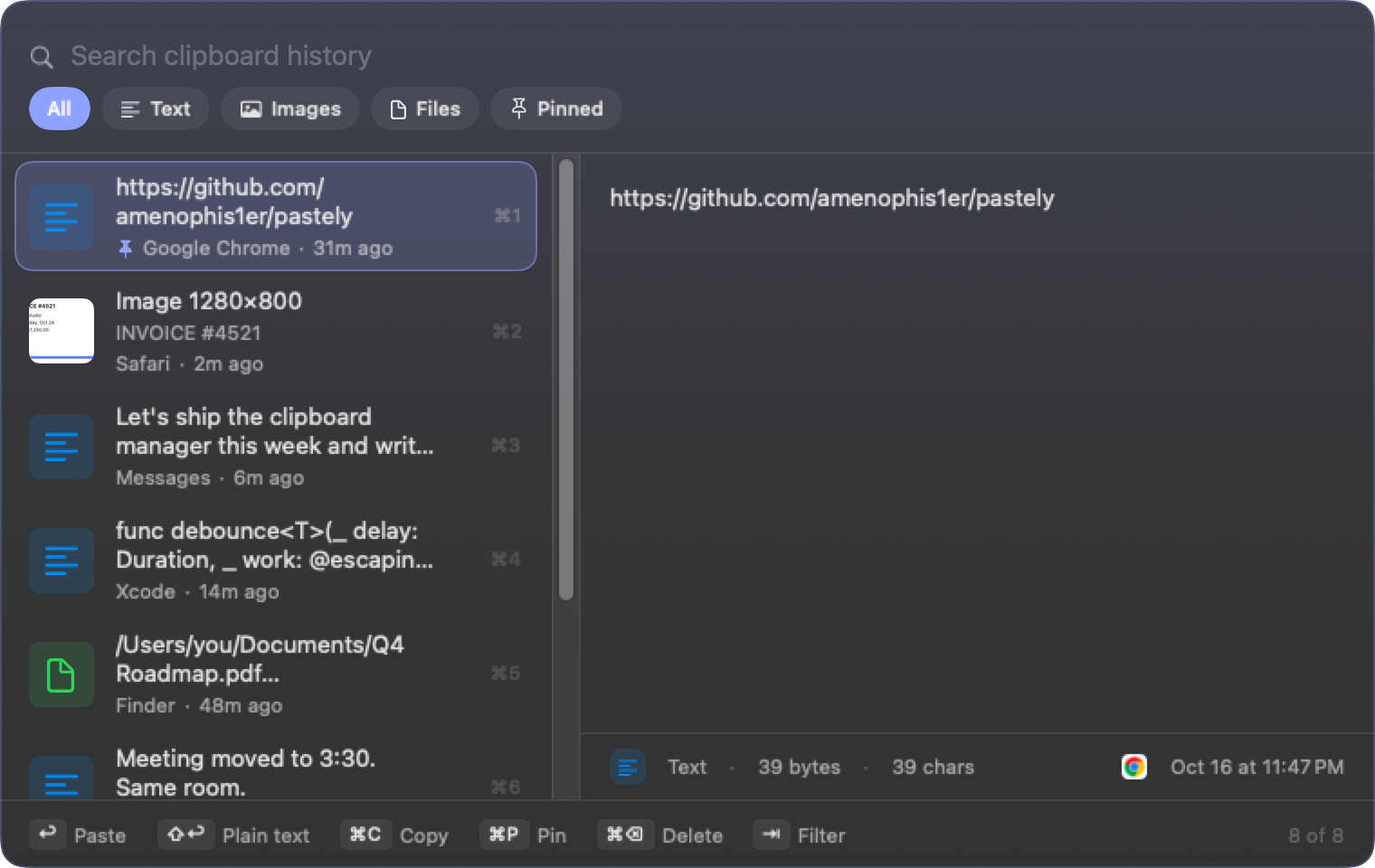Click the Paste return-key button
Viewport: 1375px width, 868px height.
[78, 835]
